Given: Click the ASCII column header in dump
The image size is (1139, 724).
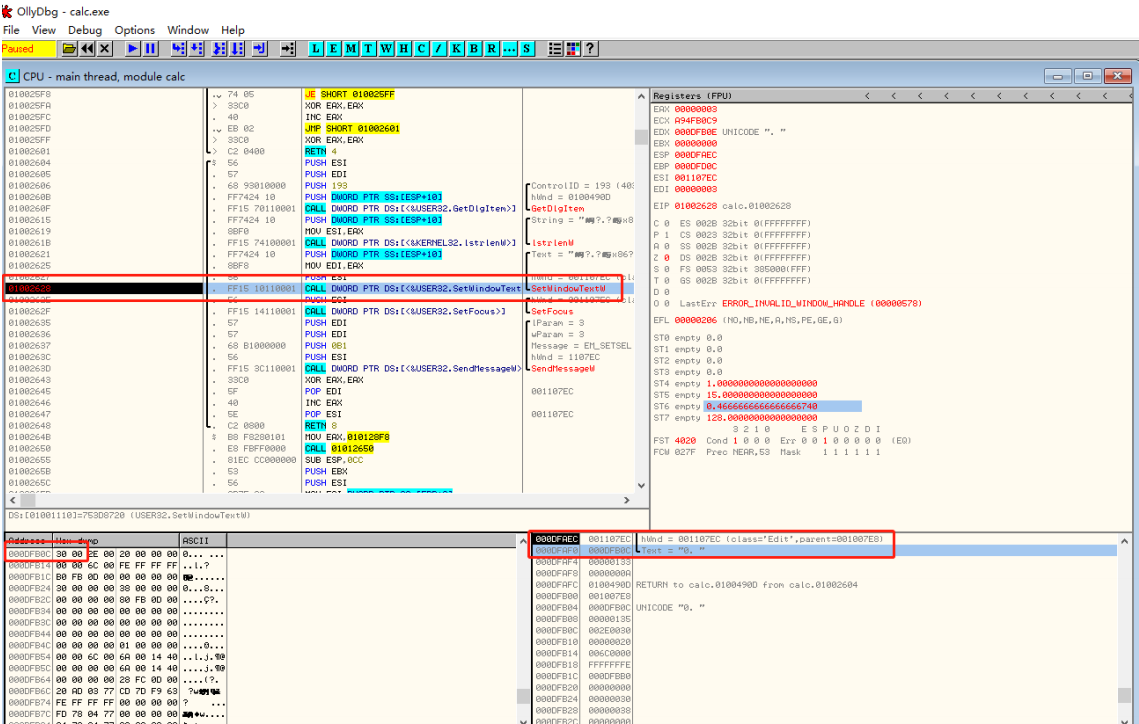Looking at the screenshot, I should pos(203,540).
